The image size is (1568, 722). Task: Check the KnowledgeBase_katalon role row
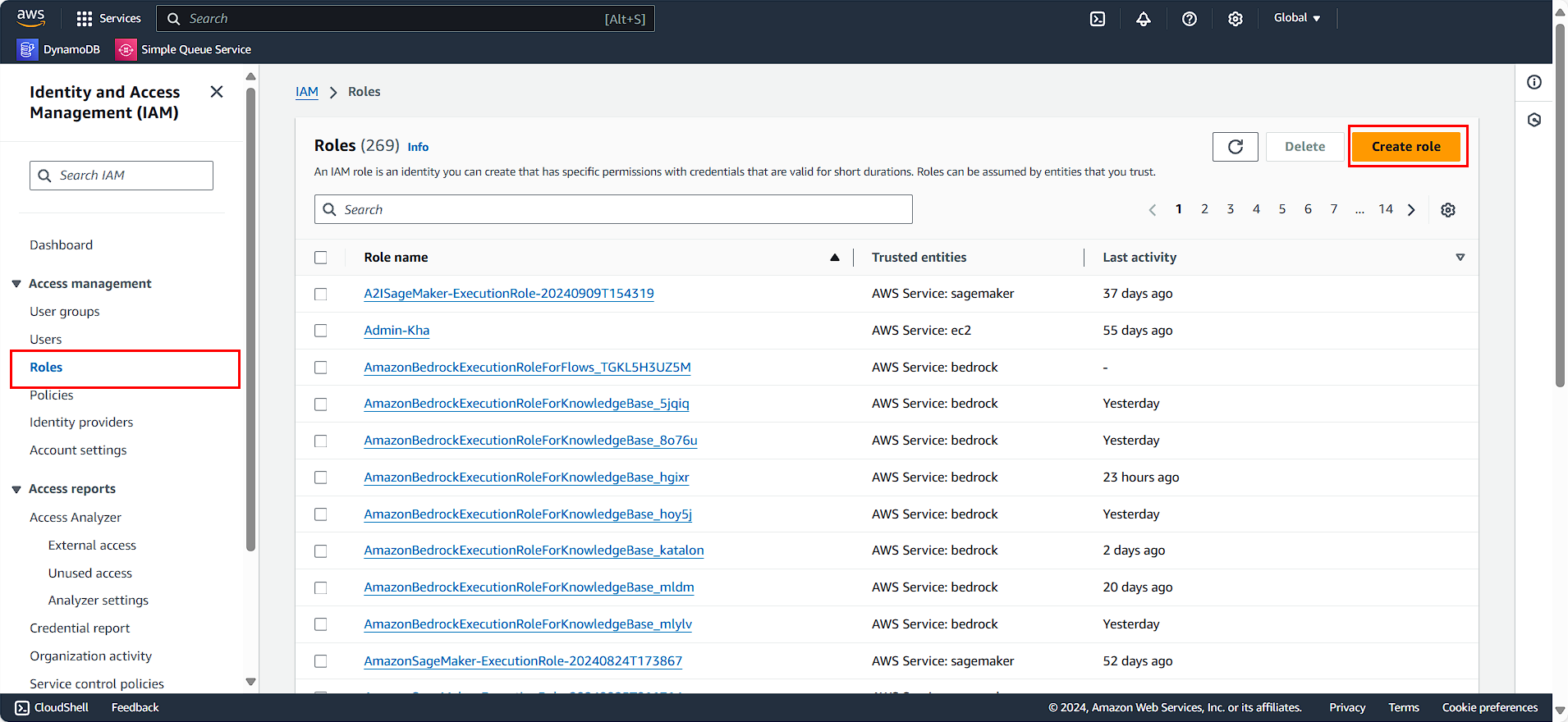321,551
